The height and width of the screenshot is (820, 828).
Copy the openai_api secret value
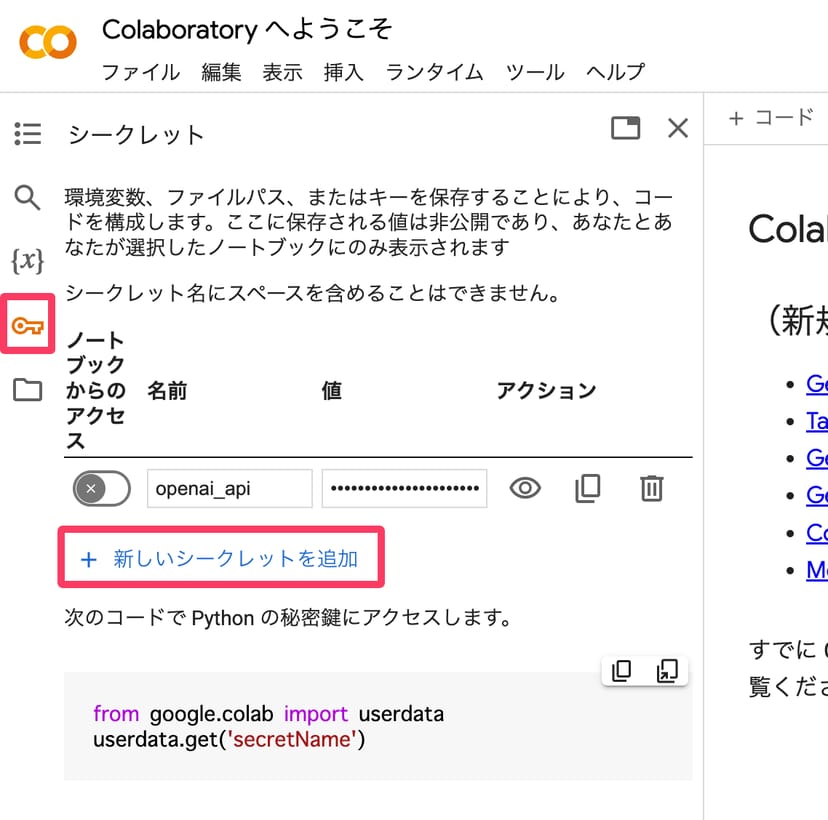tap(588, 488)
